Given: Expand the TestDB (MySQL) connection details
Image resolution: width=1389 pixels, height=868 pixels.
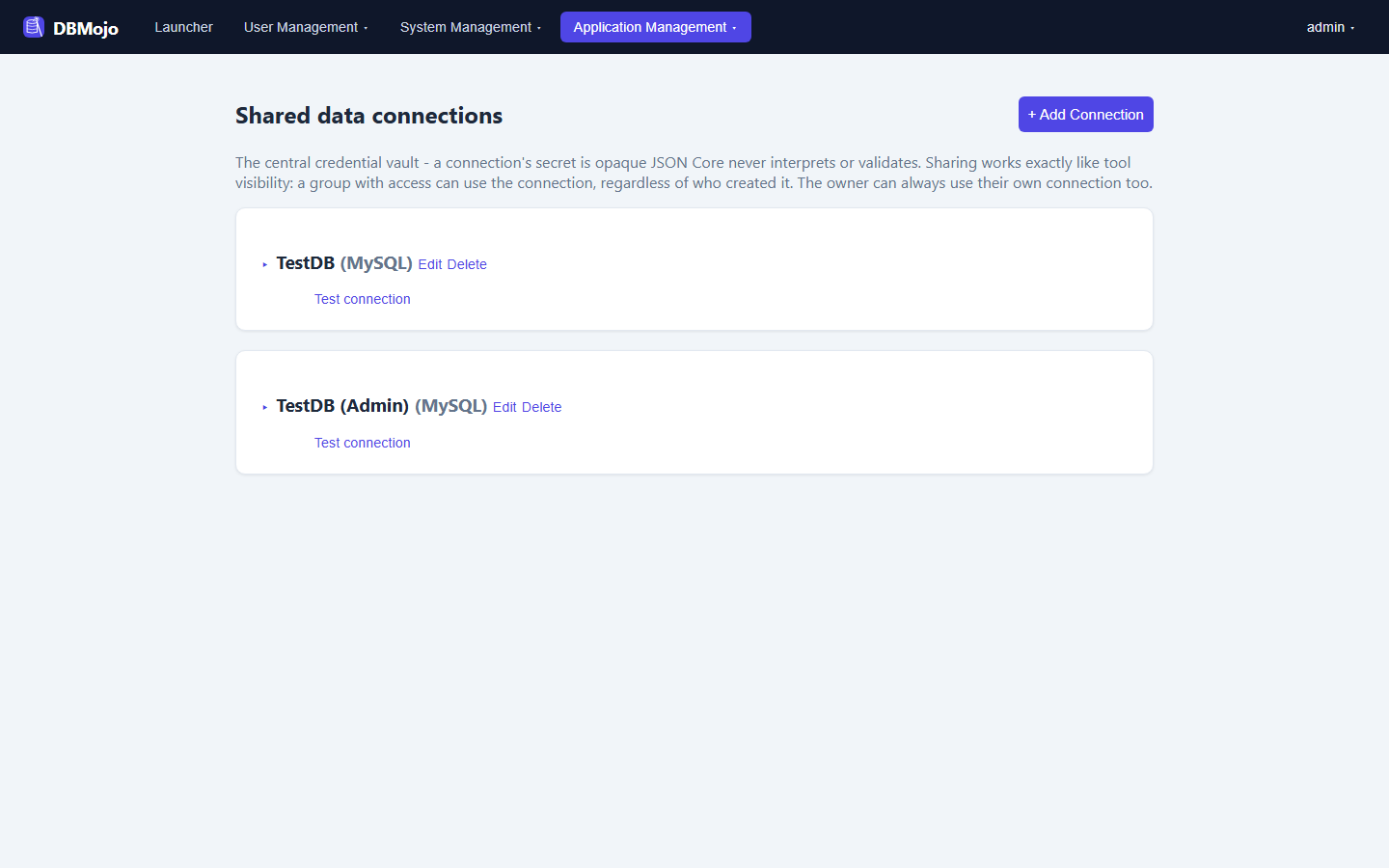Looking at the screenshot, I should point(265,264).
